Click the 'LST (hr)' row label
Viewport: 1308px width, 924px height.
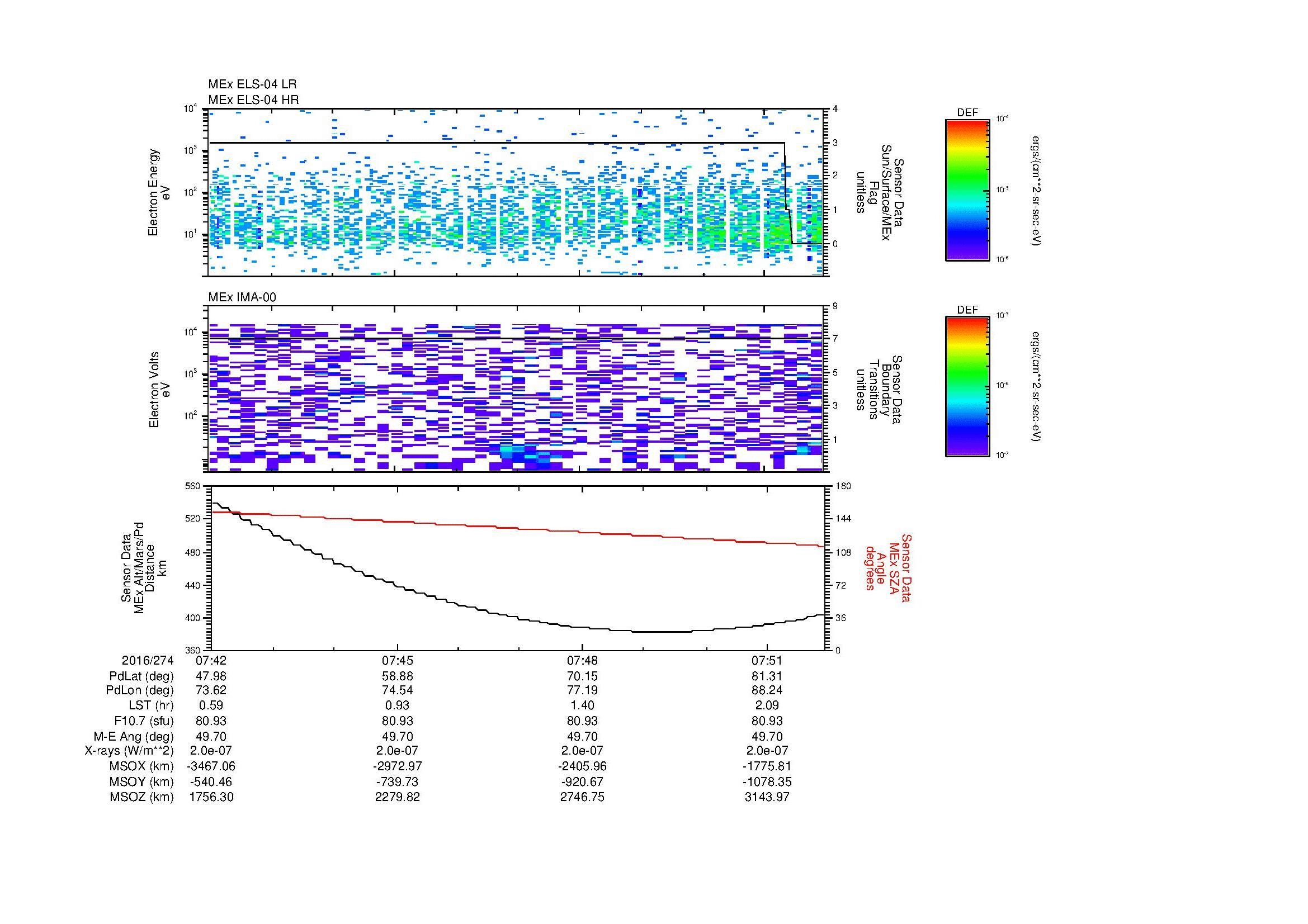click(151, 705)
